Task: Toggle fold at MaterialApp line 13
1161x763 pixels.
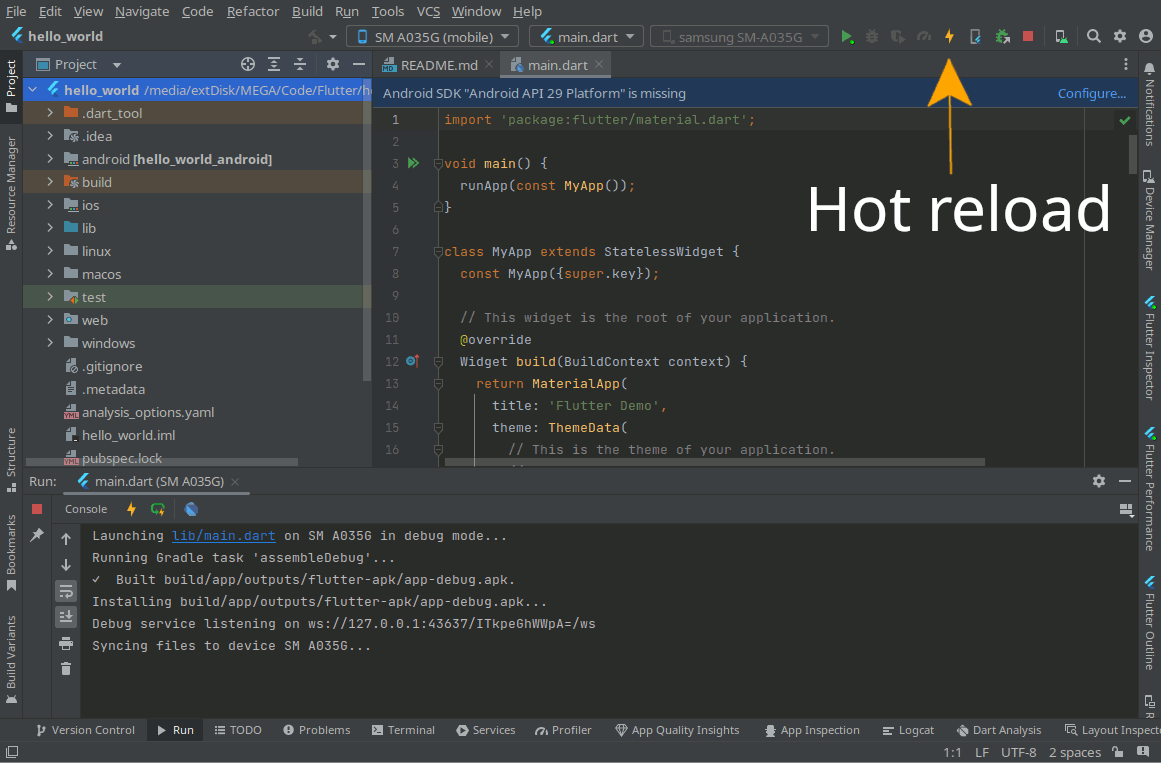Action: pos(438,384)
